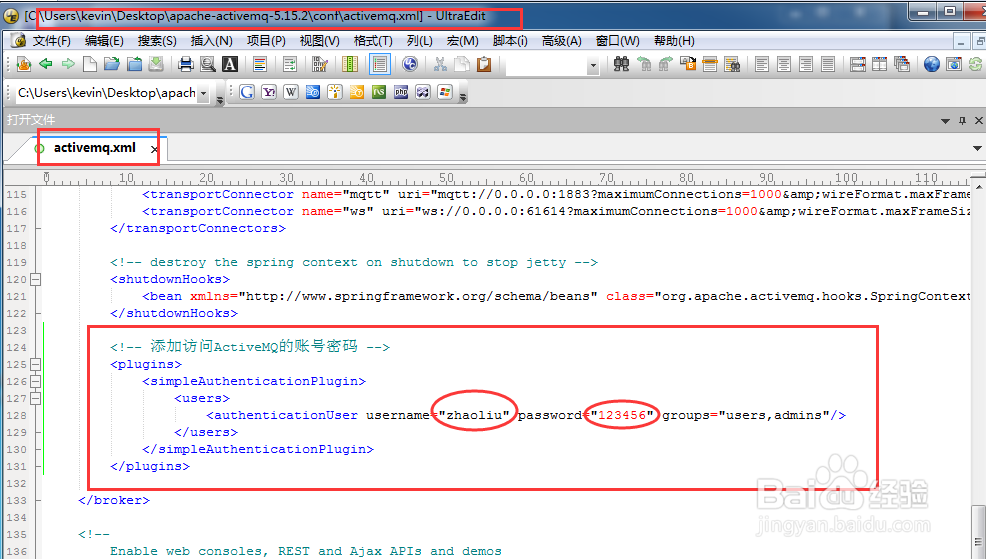
Task: Open the 格式(T) menu
Action: pyautogui.click(x=373, y=41)
